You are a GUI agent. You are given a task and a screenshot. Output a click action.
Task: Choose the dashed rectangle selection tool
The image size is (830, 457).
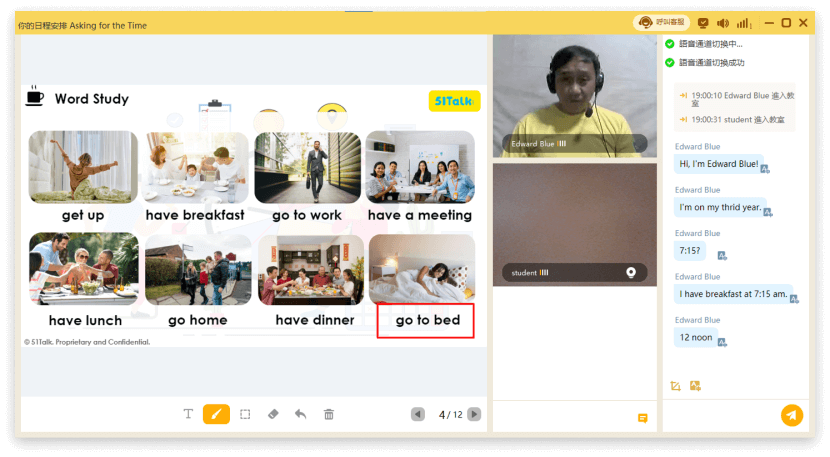click(x=245, y=414)
